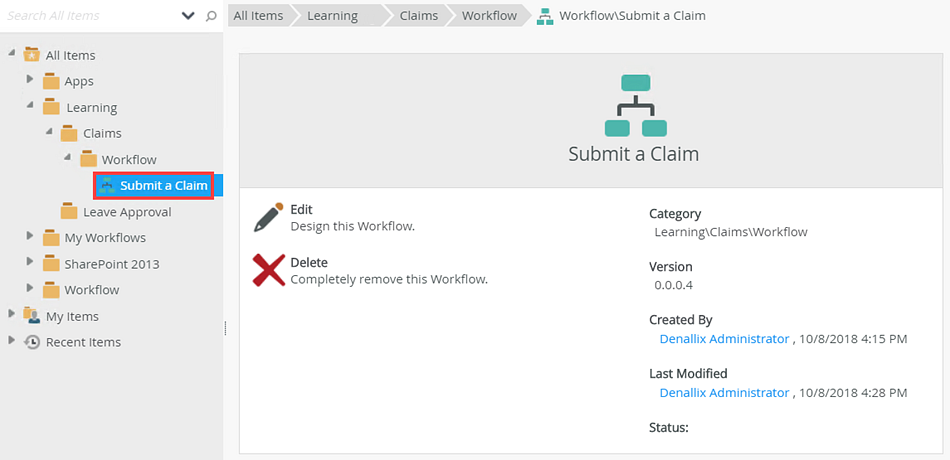Click the panel splitter handle
Image resolution: width=950 pixels, height=460 pixels.
point(225,328)
